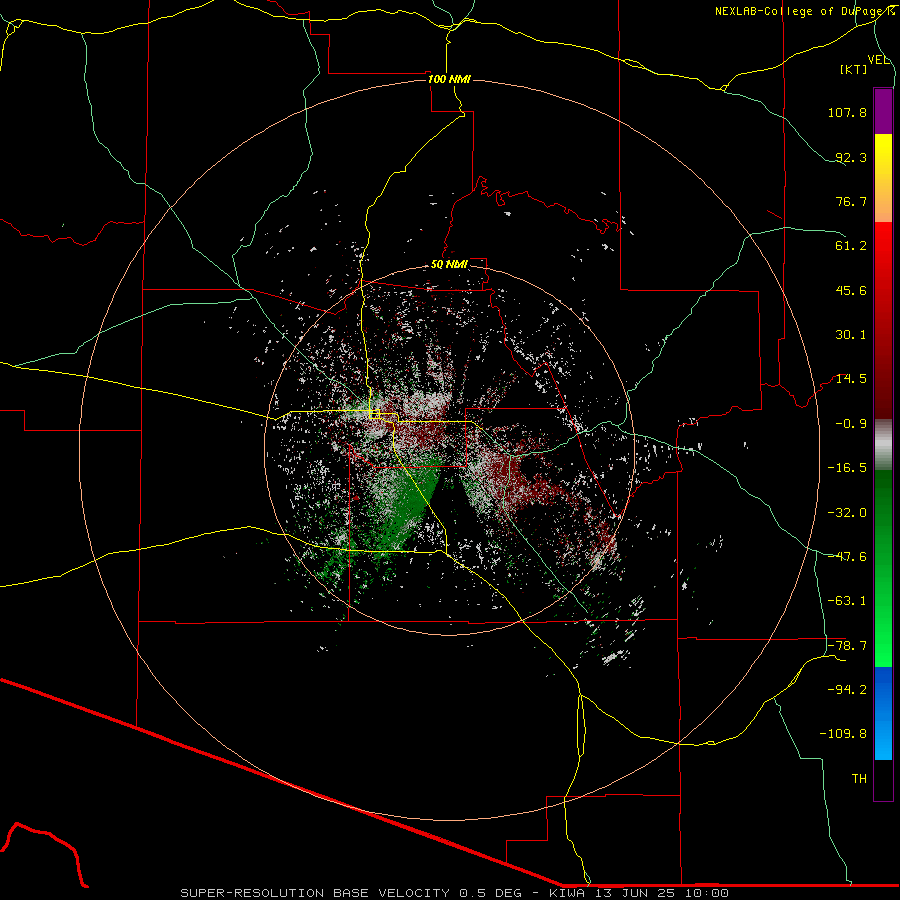Click the 76.7 velocity scale value
This screenshot has height=900, width=900.
(851, 201)
